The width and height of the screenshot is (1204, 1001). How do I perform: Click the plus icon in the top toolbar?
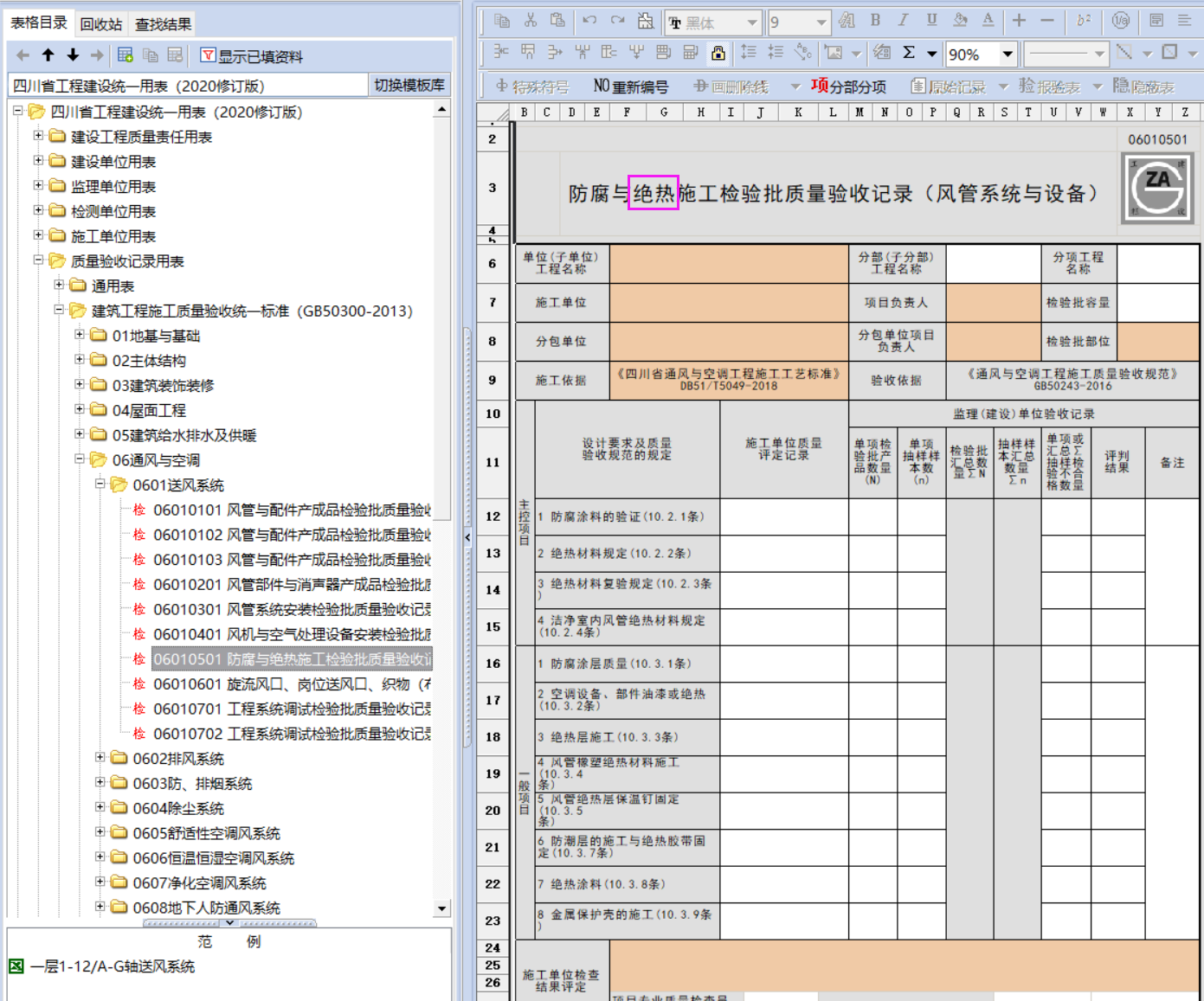click(1019, 20)
